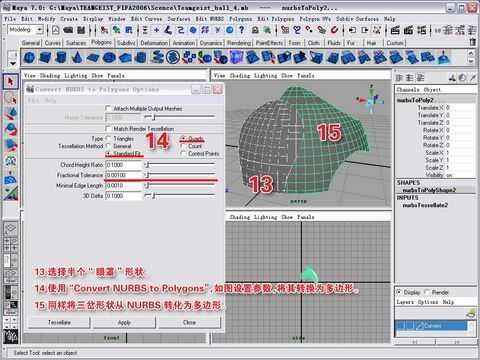Screen dimensions: 480x360
Task: Select Render radio in Layer editor
Action: click(x=427, y=292)
